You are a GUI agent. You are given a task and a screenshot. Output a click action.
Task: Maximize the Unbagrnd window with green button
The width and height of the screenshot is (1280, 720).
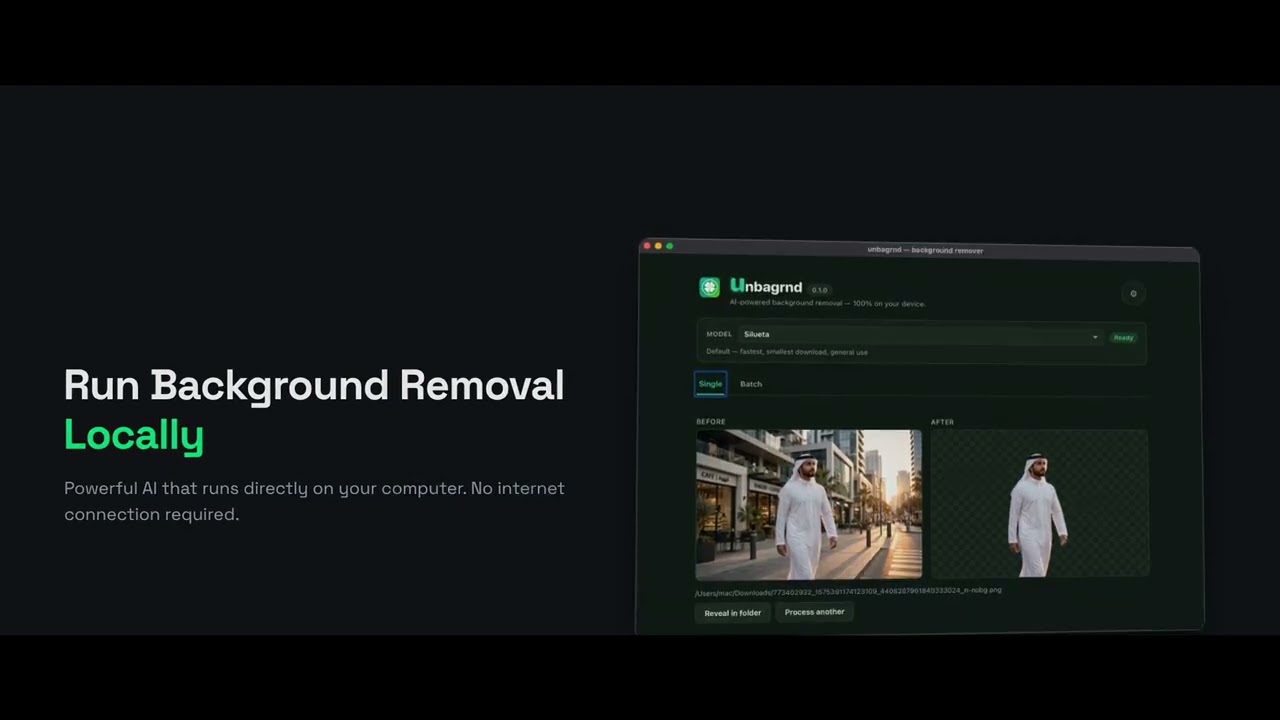tap(669, 246)
